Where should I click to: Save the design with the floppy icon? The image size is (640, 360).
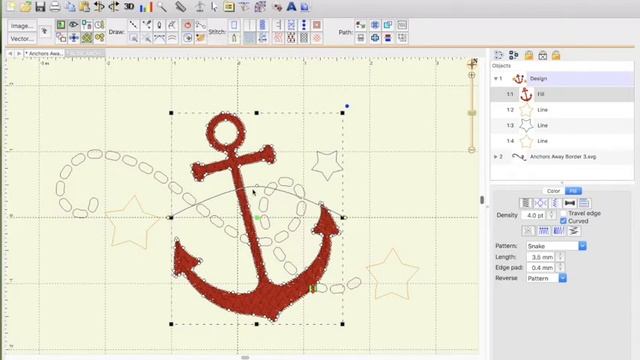40,7
